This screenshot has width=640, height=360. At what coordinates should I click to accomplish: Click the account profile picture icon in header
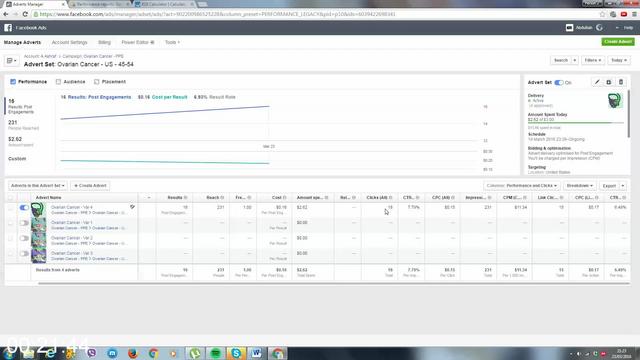coord(569,27)
